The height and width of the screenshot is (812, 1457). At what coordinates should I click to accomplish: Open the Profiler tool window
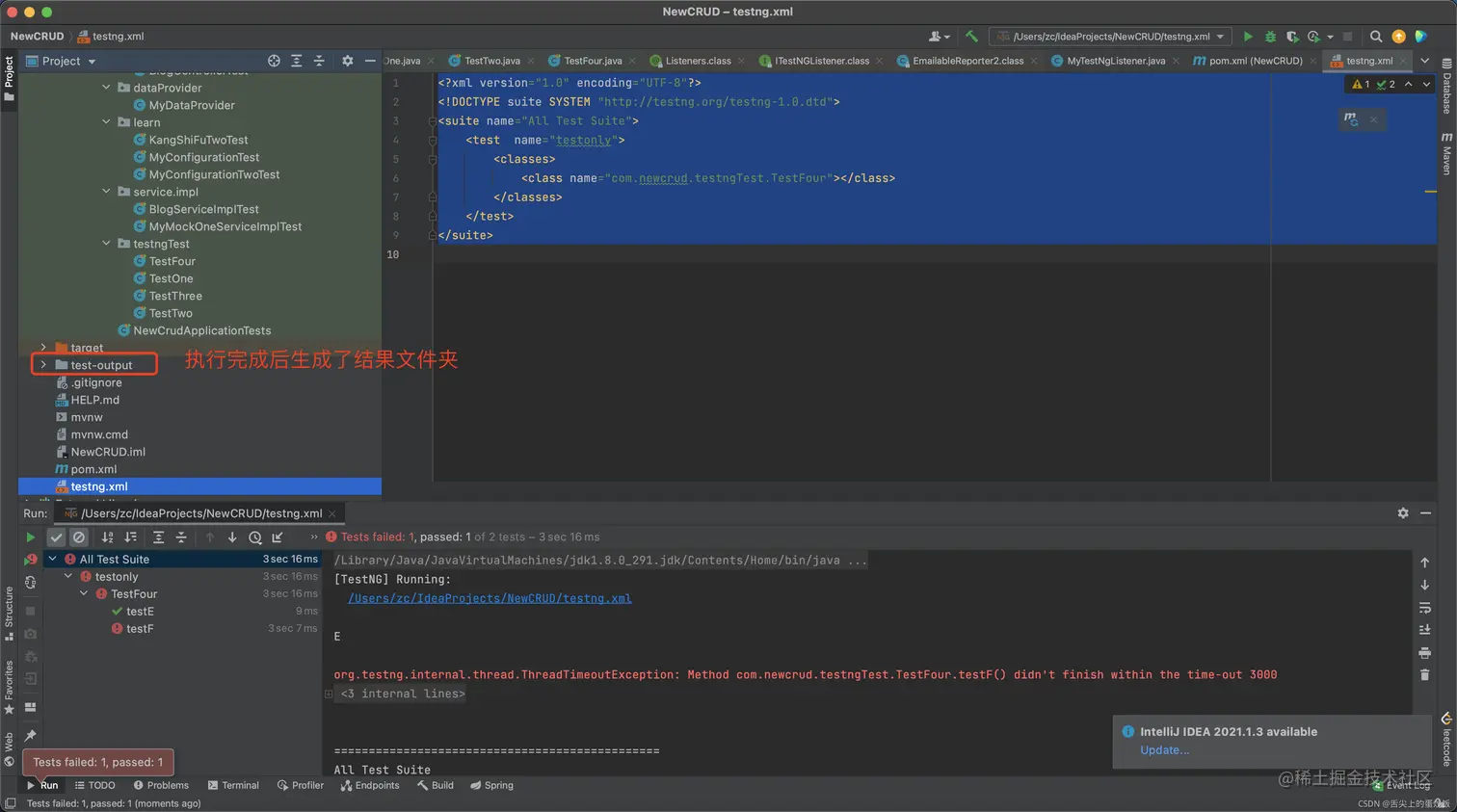pos(301,785)
